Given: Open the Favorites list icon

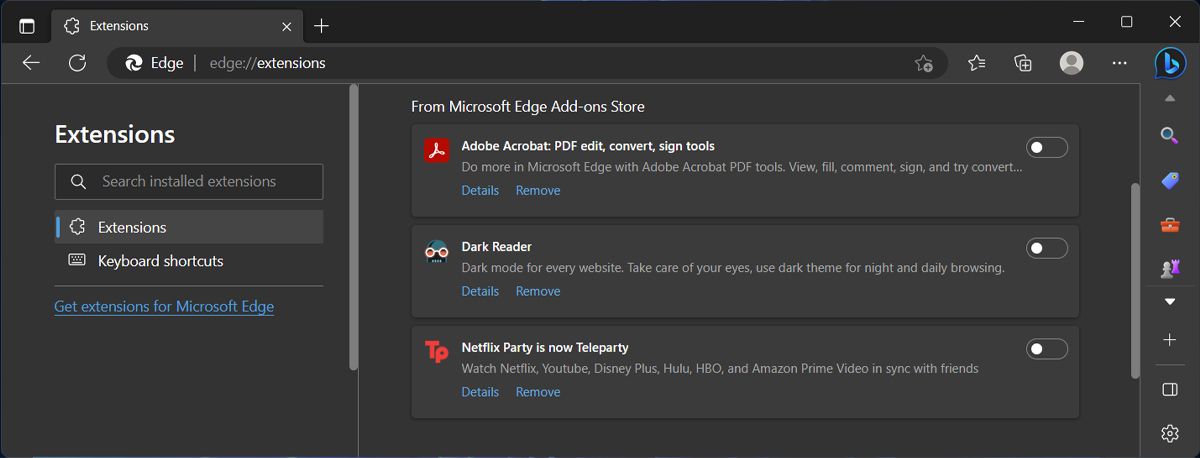Looking at the screenshot, I should 977,63.
